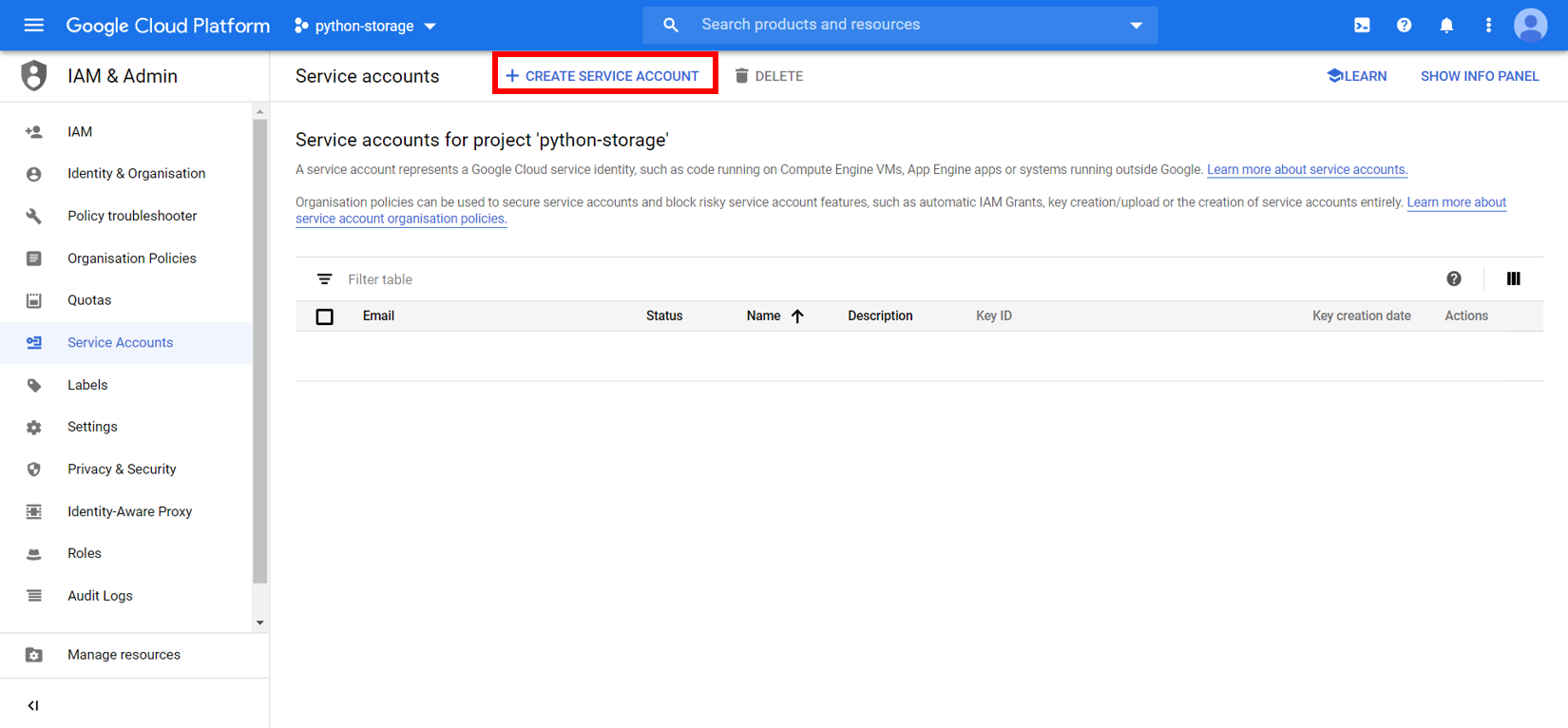This screenshot has height=728, width=1568.
Task: Click the table help icon beside column options
Action: click(x=1453, y=278)
